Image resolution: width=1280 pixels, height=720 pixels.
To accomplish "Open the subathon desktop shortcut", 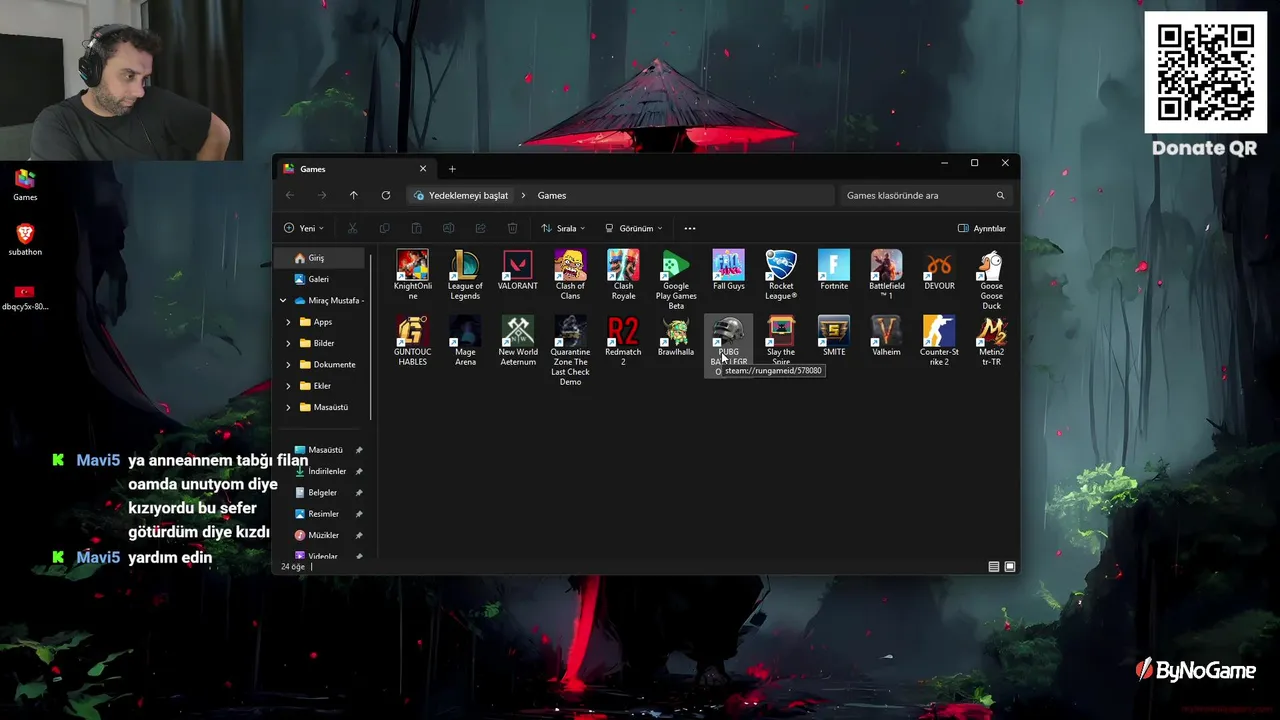I will [25, 240].
